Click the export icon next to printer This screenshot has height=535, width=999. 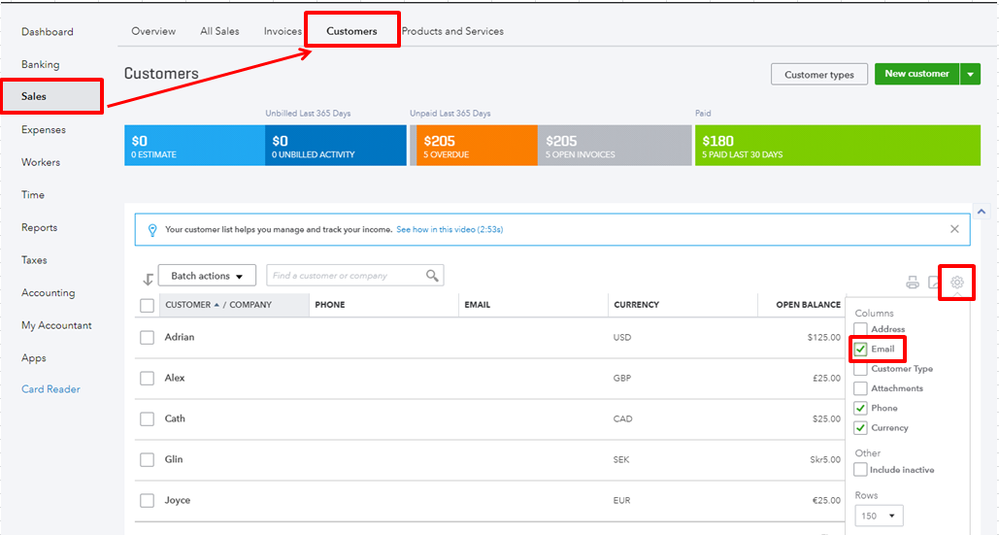coord(933,283)
